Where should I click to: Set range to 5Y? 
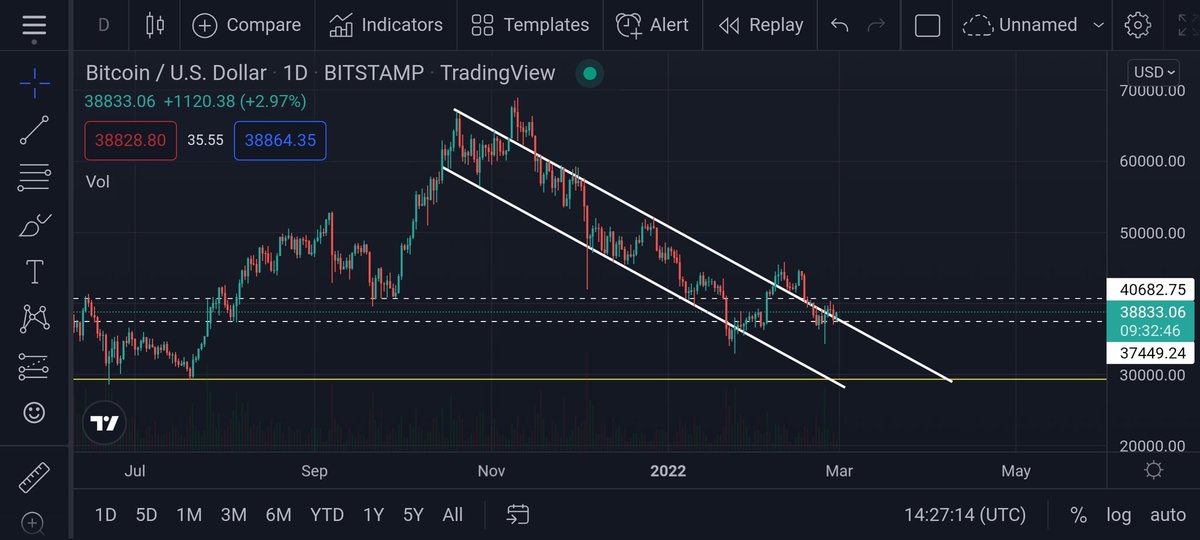[413, 515]
